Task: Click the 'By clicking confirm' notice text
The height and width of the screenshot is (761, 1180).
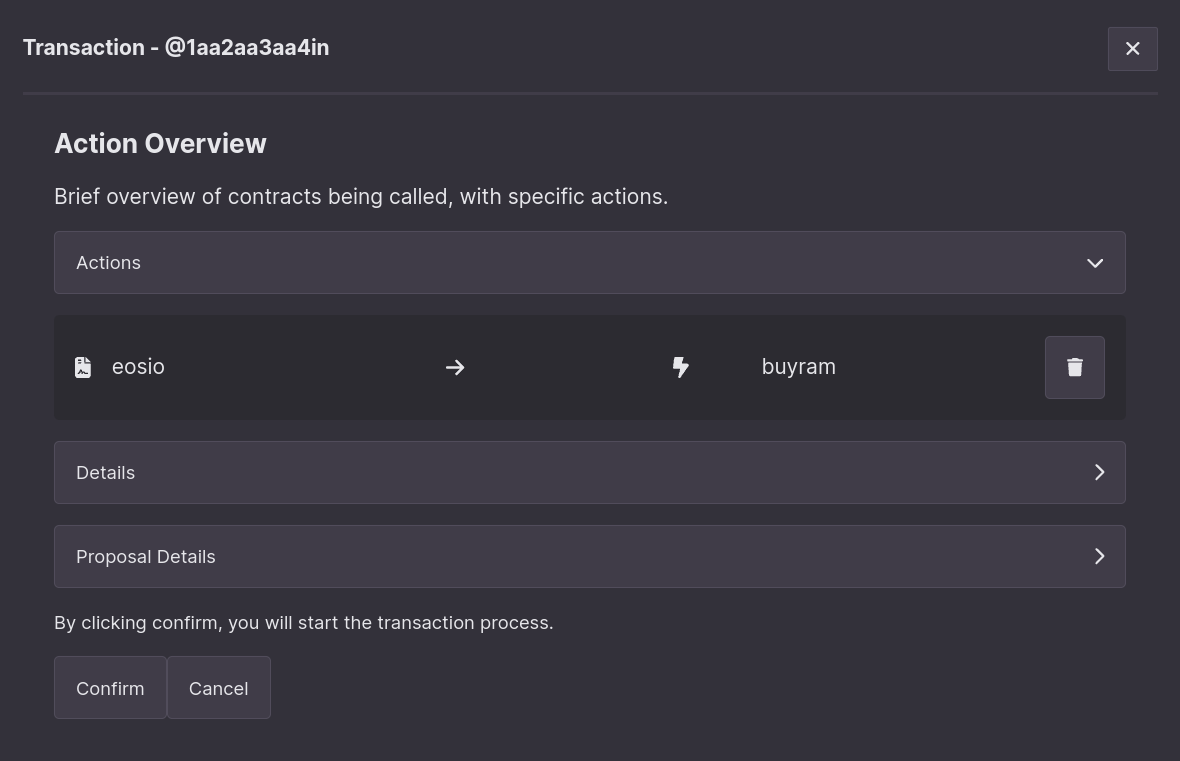Action: (x=304, y=623)
